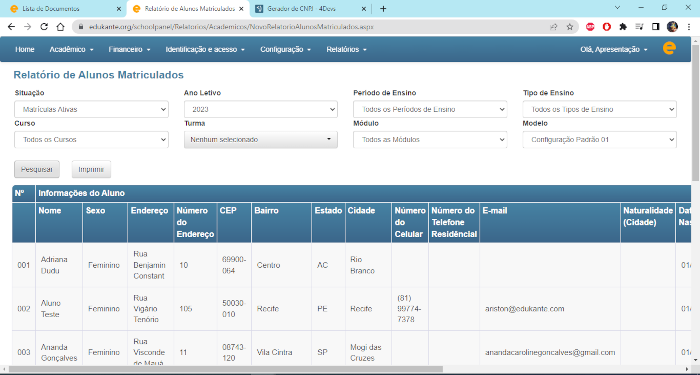The image size is (700, 375).
Task: Click the Relatório de Alunos Matriculados heading
Action: point(99,75)
